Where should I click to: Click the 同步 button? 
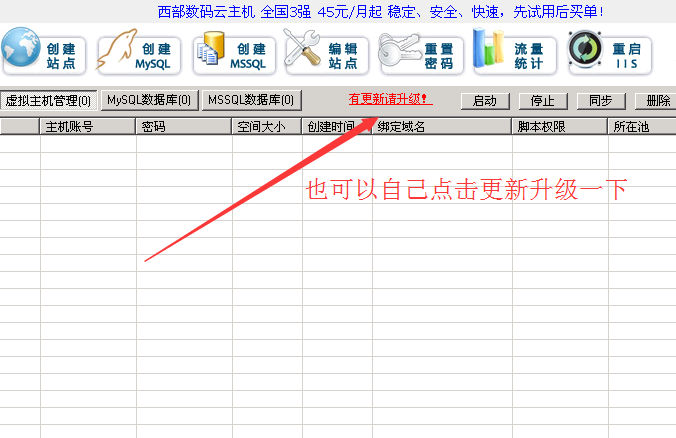601,101
